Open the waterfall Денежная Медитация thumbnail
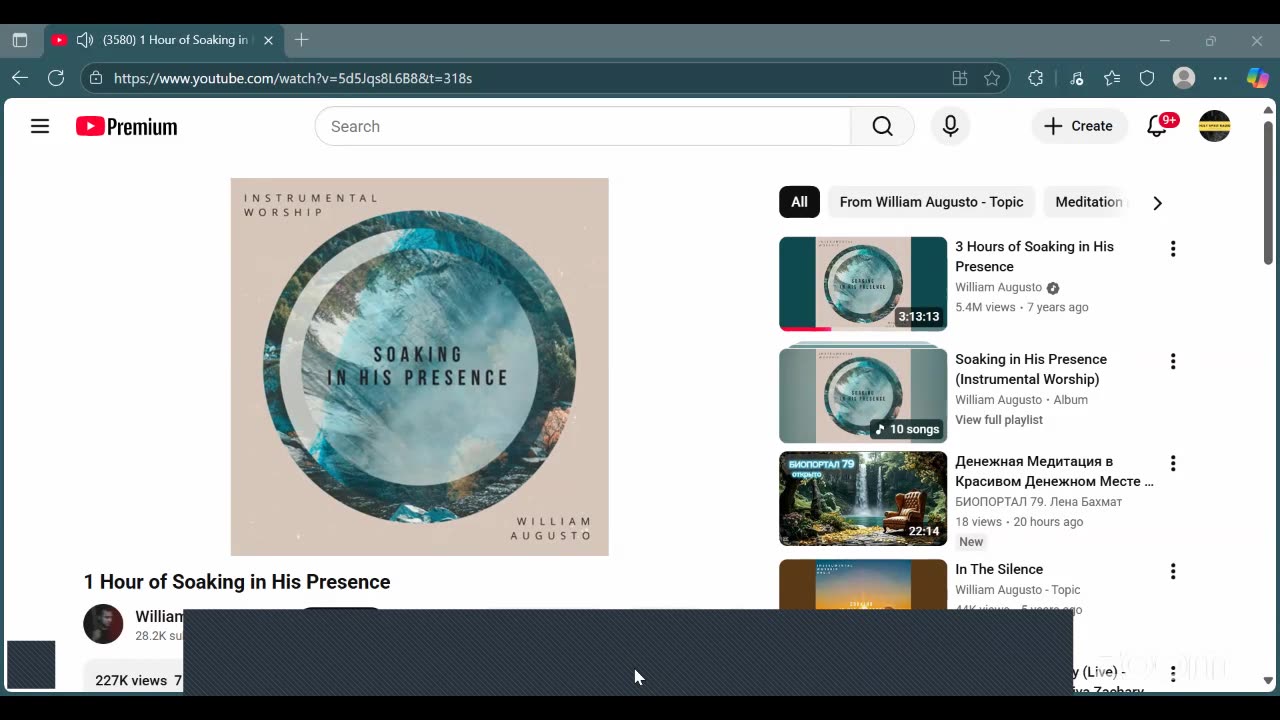The height and width of the screenshot is (720, 1280). click(863, 498)
